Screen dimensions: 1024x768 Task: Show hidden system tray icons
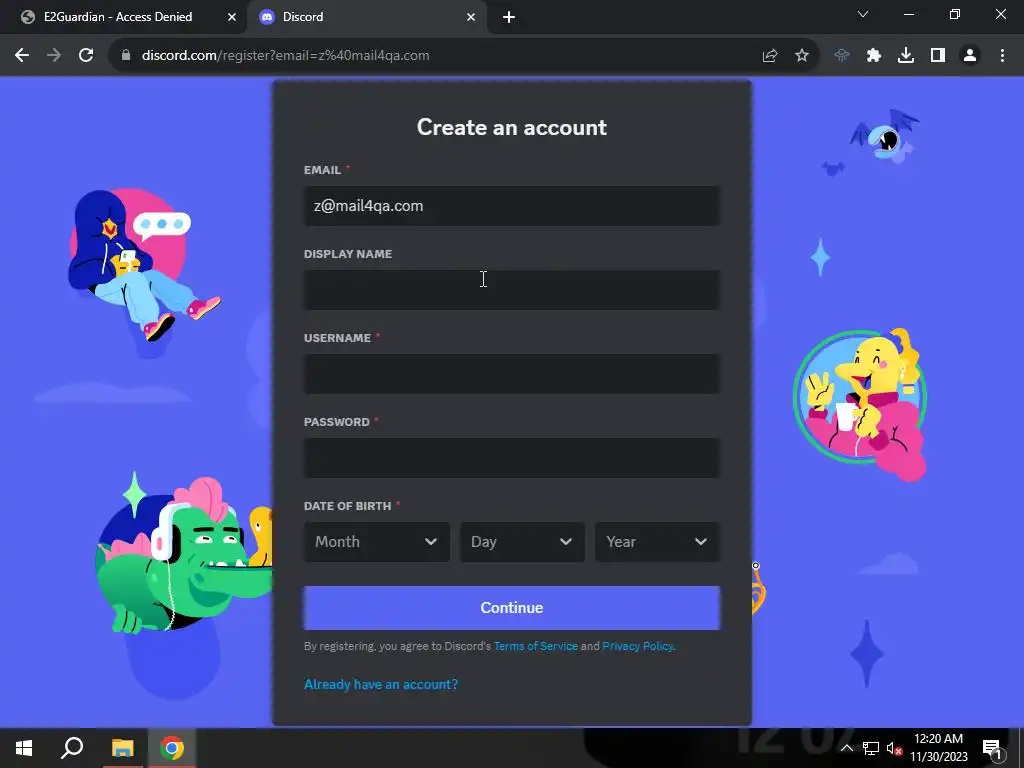tap(846, 748)
